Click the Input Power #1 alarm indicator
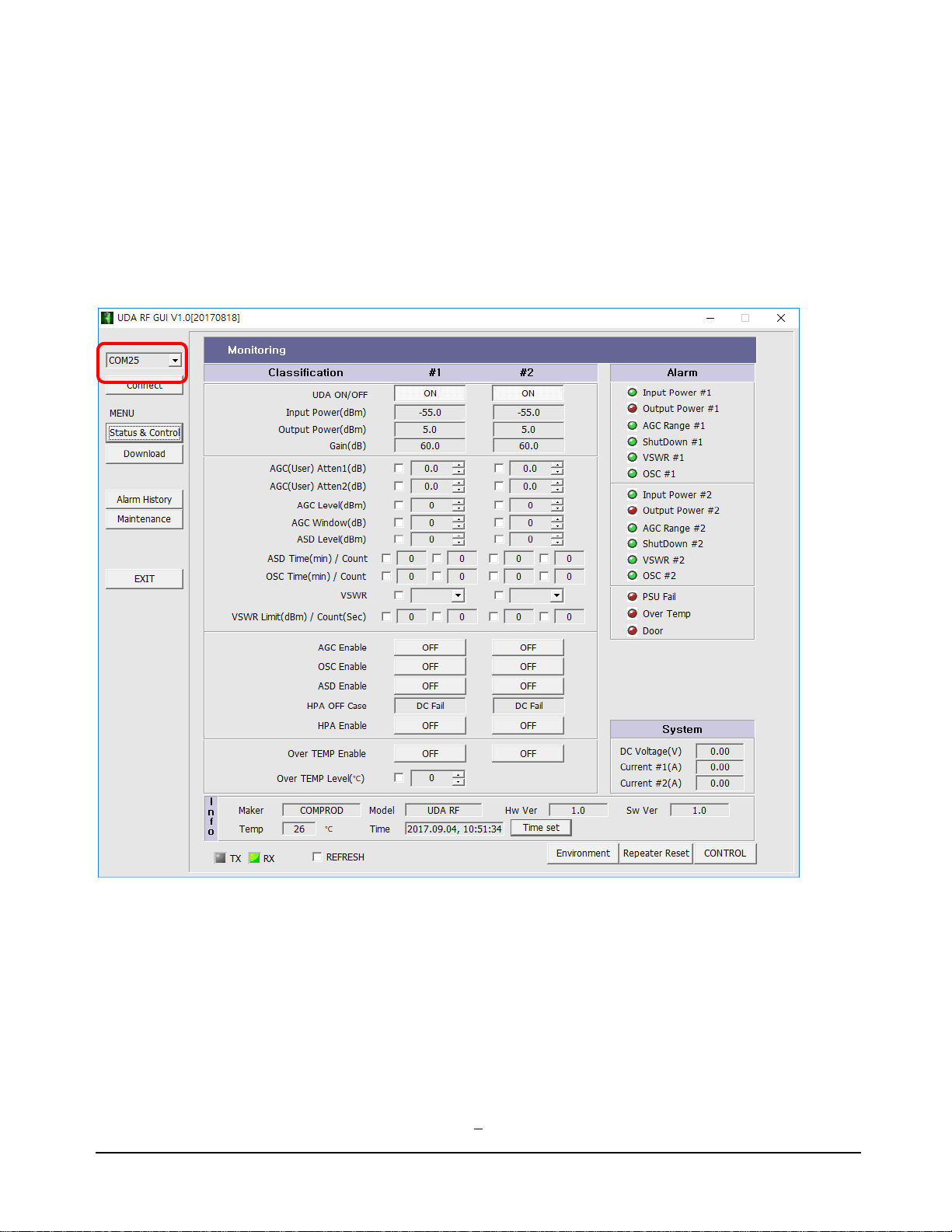 (632, 393)
